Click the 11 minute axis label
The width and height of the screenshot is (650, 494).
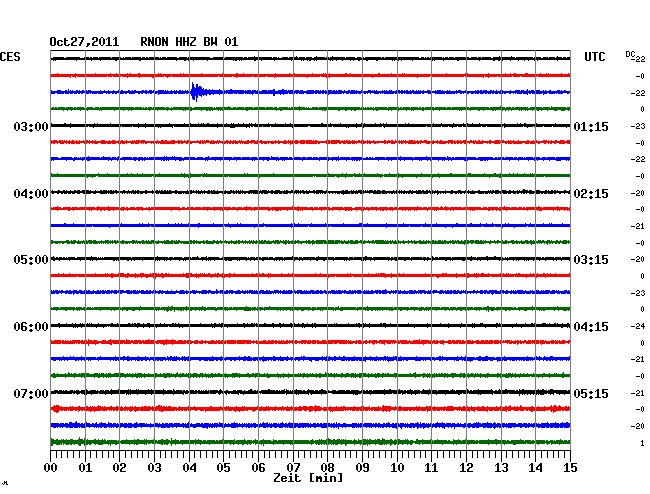(x=432, y=468)
